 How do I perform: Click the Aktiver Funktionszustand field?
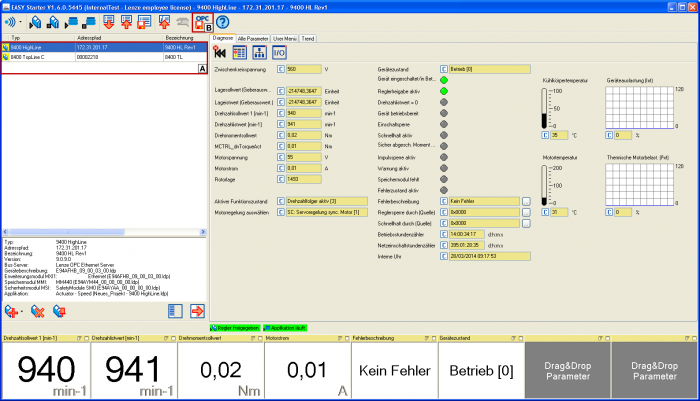tap(327, 201)
